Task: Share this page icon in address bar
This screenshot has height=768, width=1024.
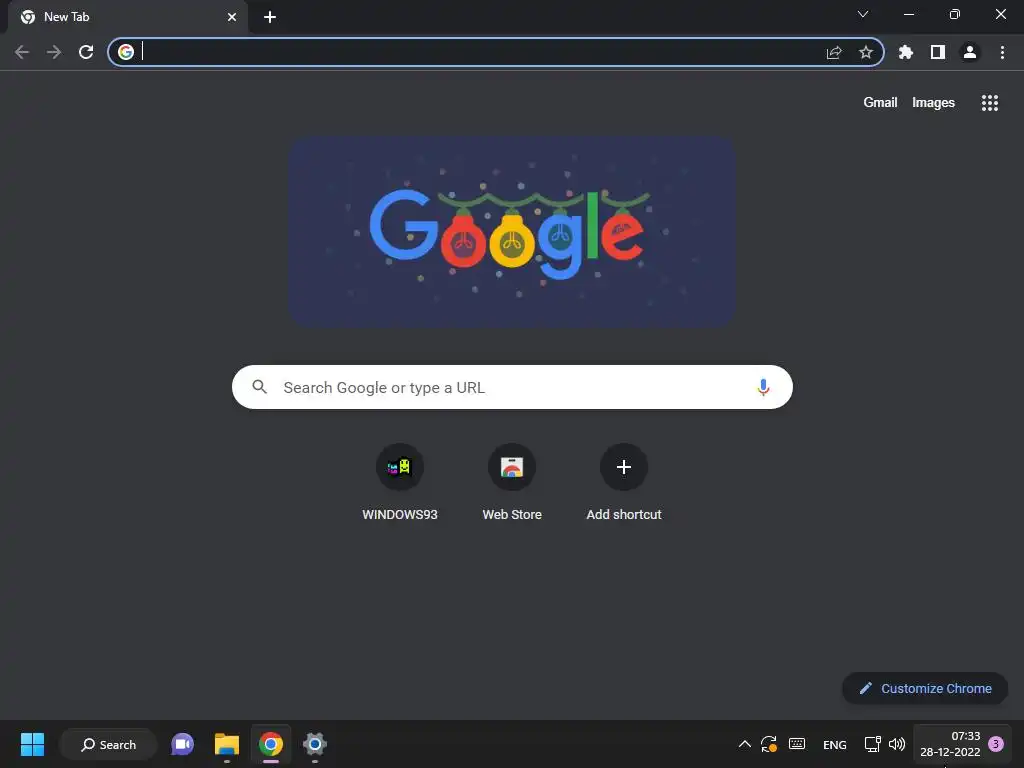Action: pos(834,52)
